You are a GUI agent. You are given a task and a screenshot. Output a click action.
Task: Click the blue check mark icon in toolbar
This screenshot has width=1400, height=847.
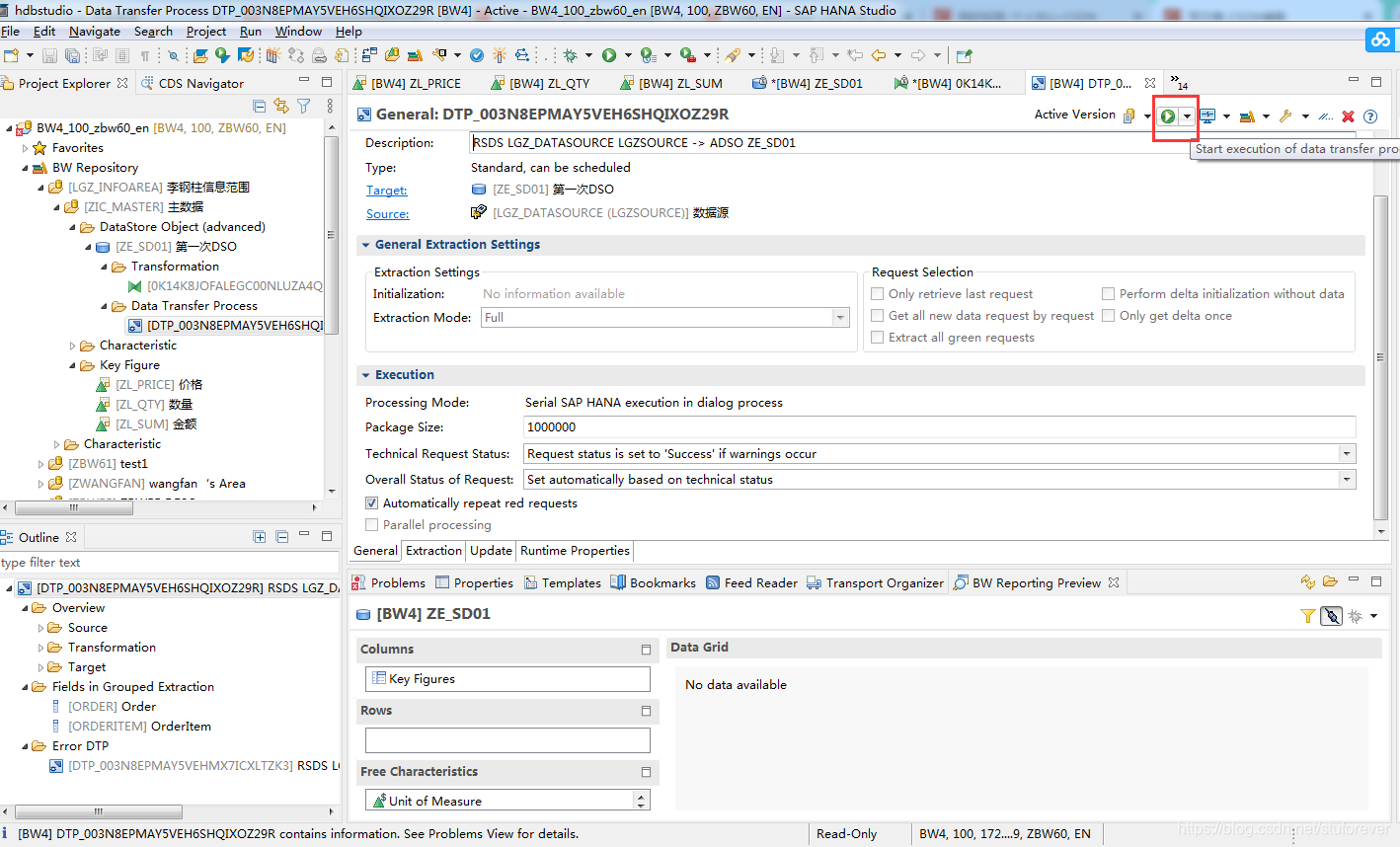[477, 55]
